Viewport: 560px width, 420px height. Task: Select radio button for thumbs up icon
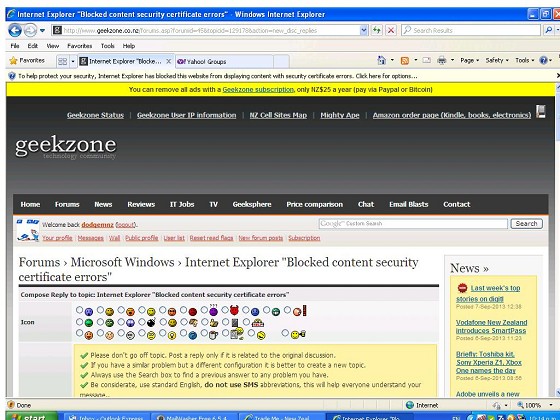204,322
